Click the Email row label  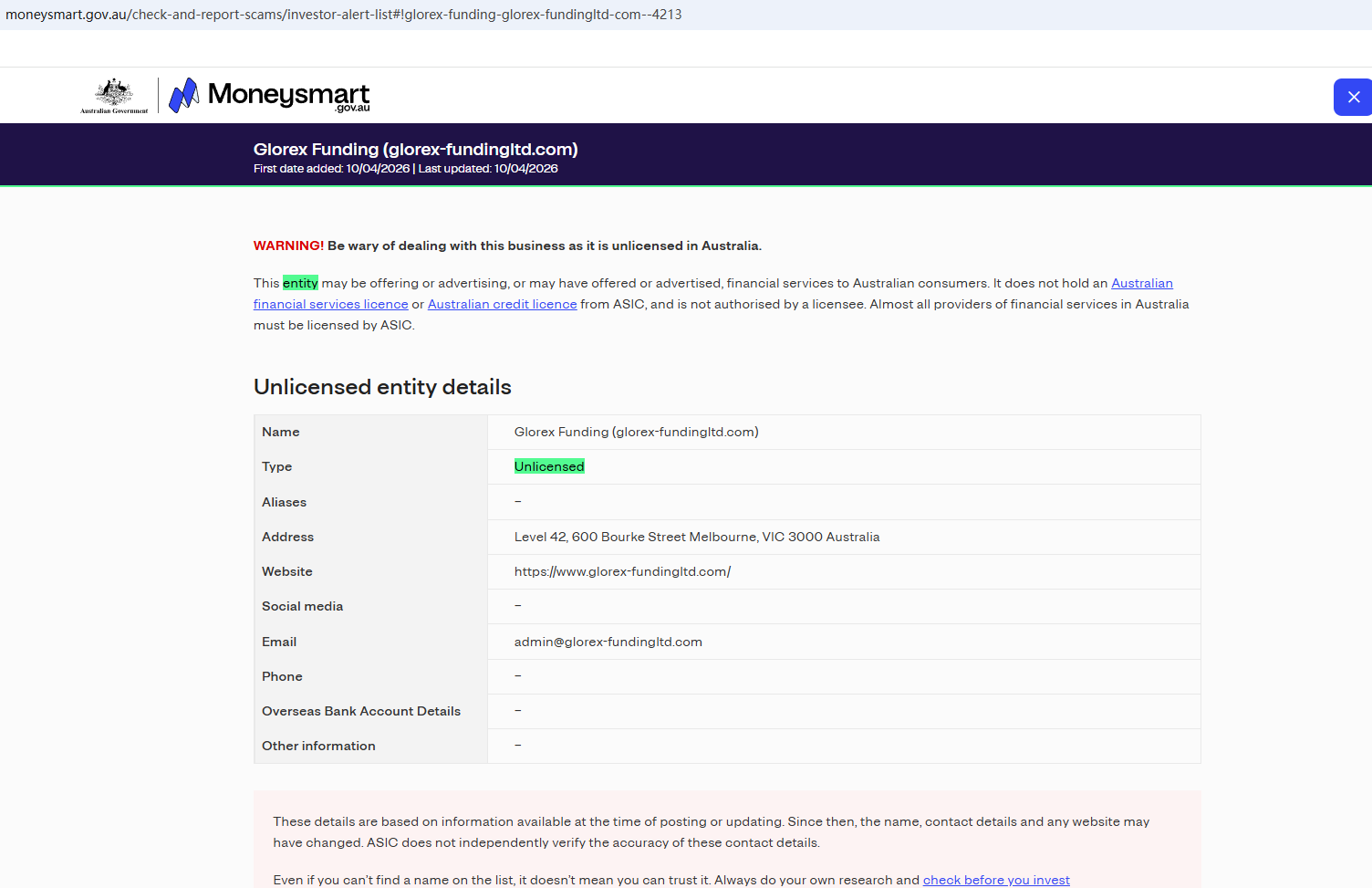[279, 642]
